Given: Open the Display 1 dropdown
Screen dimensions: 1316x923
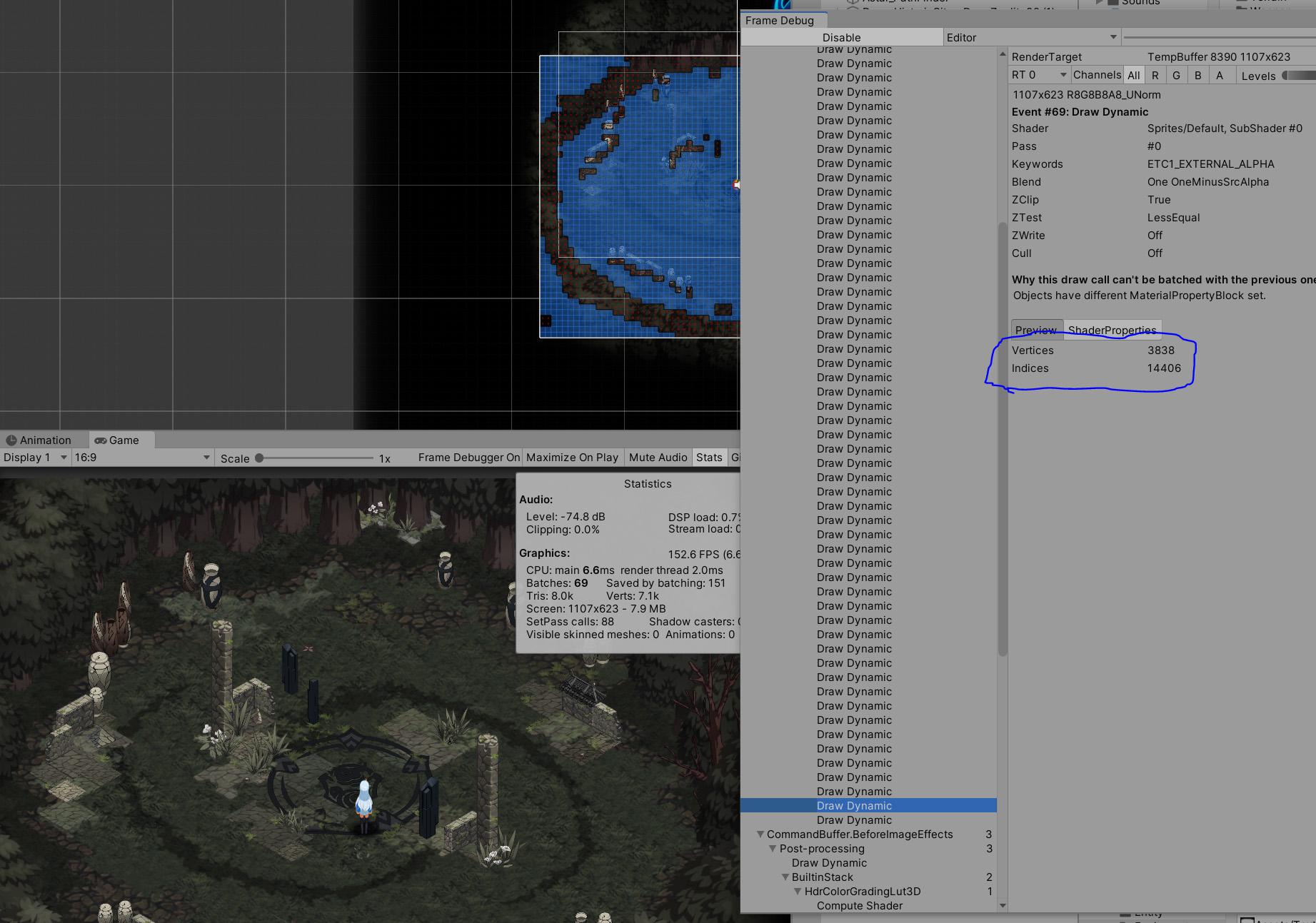Looking at the screenshot, I should 34,458.
